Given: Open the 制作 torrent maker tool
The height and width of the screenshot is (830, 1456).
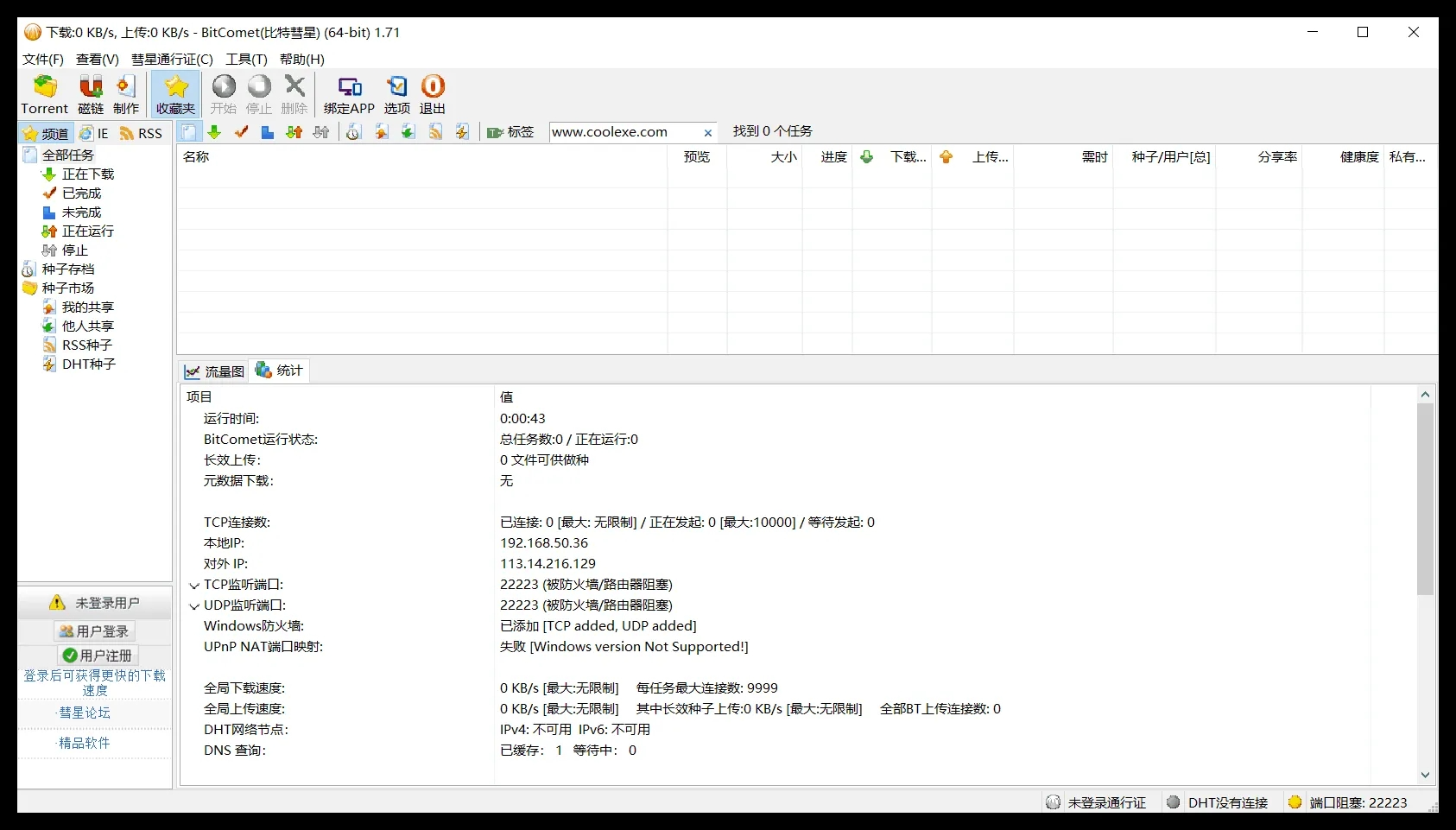Looking at the screenshot, I should point(126,94).
